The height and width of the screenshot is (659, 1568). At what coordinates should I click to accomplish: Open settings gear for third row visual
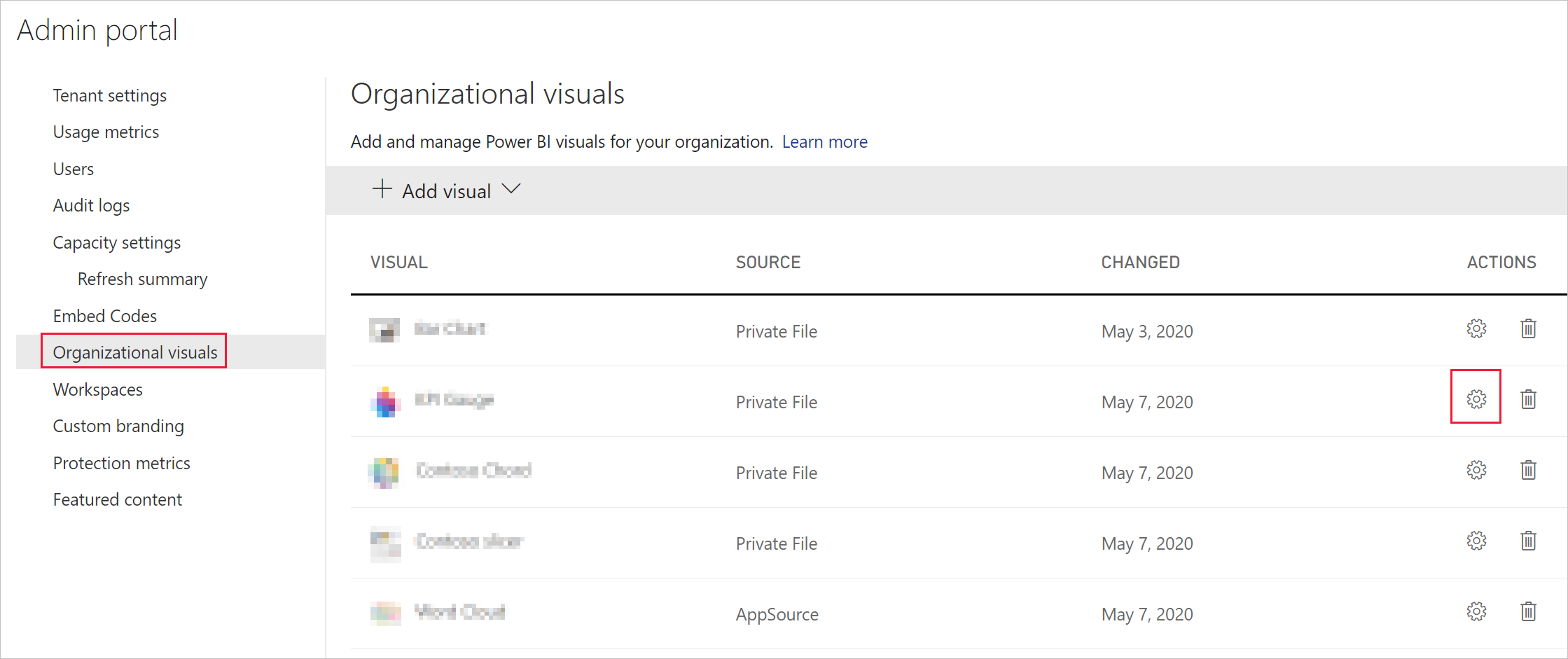[1476, 470]
